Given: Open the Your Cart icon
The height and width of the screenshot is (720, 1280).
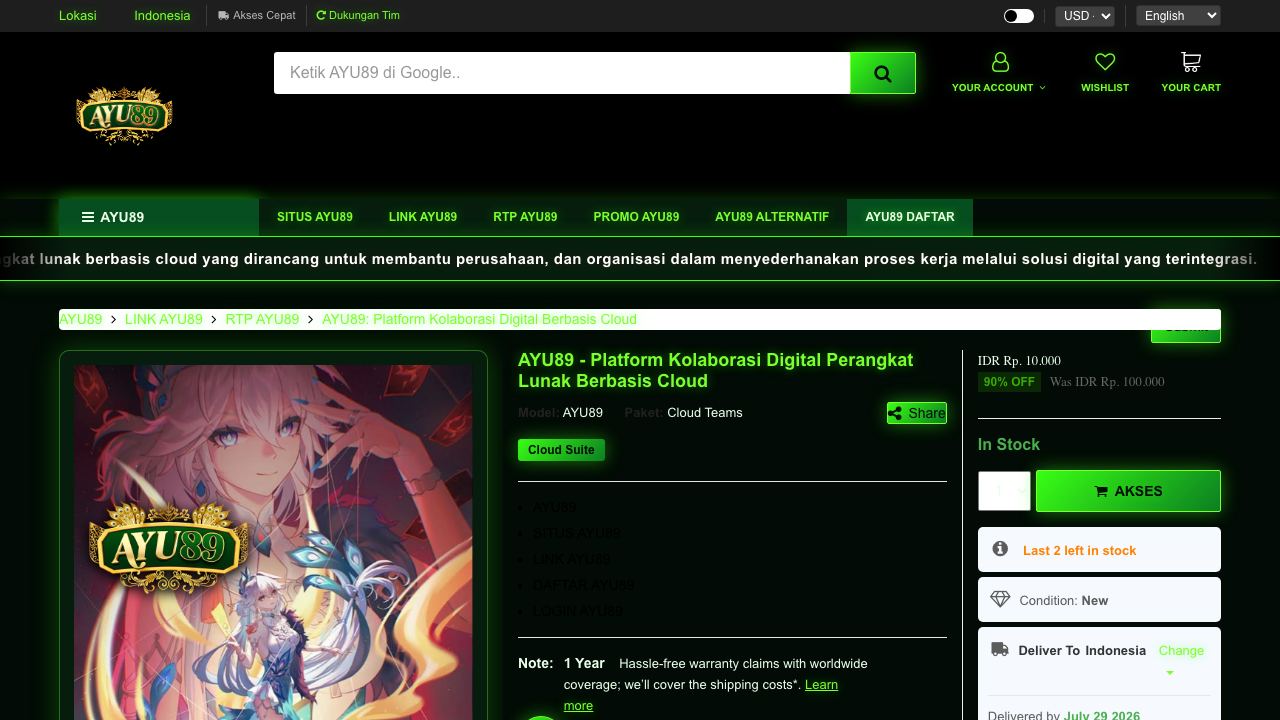Looking at the screenshot, I should click(1191, 62).
